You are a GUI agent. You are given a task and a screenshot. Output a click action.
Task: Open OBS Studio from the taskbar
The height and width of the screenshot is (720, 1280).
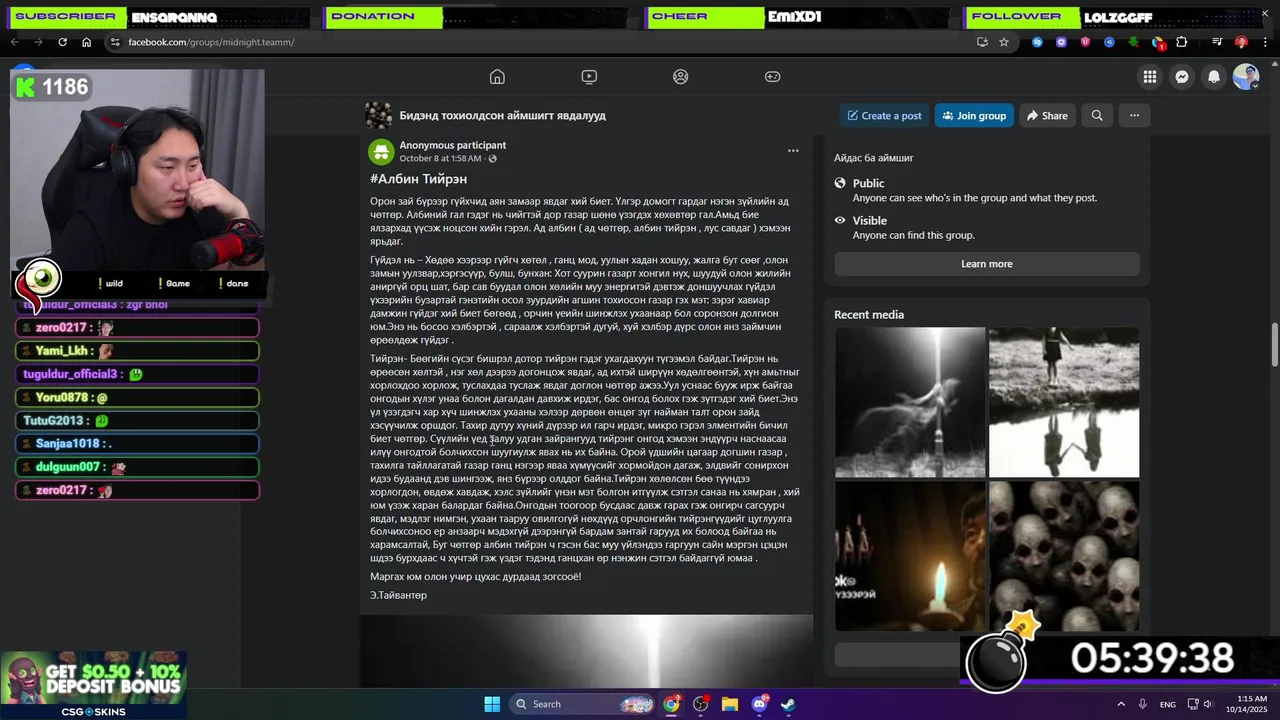(700, 704)
